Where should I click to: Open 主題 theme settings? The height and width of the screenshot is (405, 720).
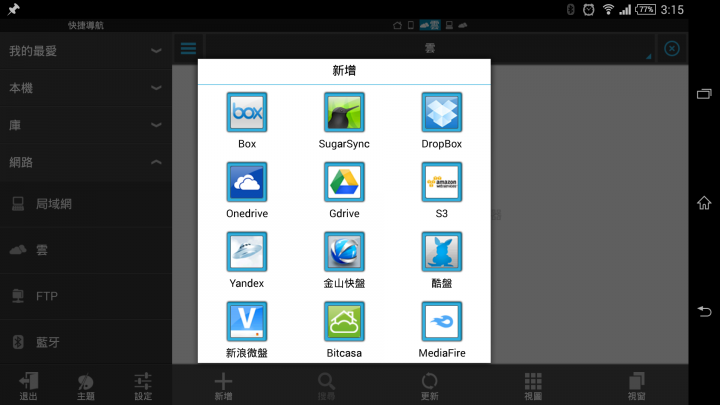tap(86, 386)
